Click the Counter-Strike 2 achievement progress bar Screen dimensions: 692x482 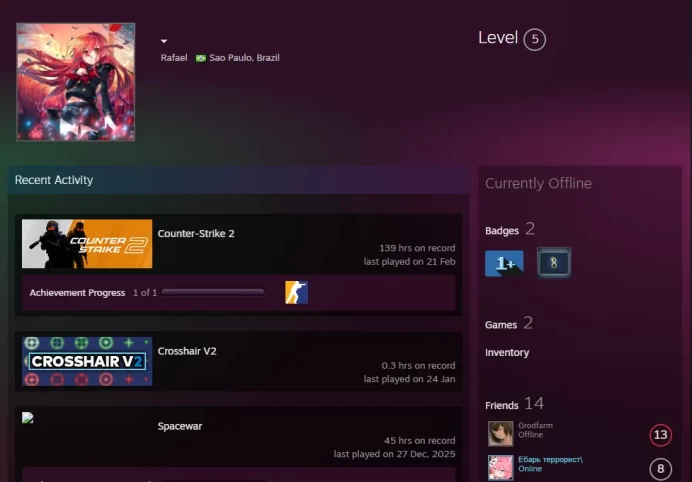pyautogui.click(x=213, y=292)
